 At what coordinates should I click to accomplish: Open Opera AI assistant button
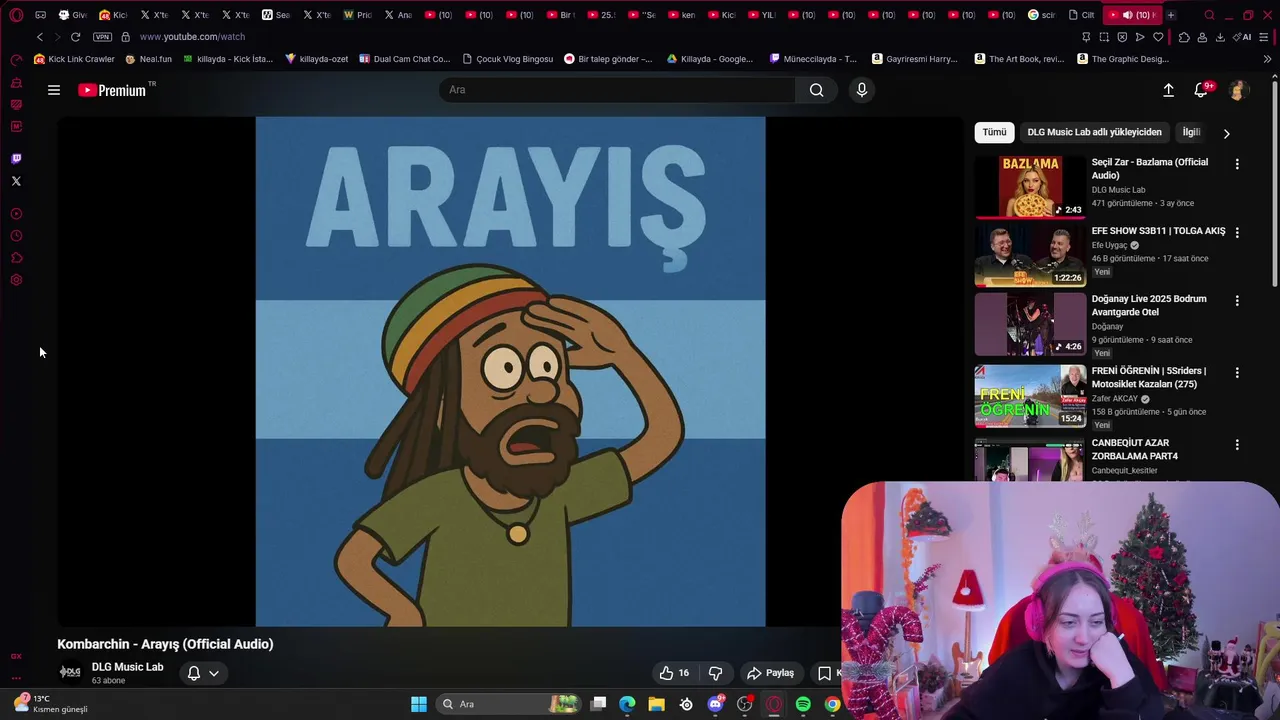[x=1243, y=37]
